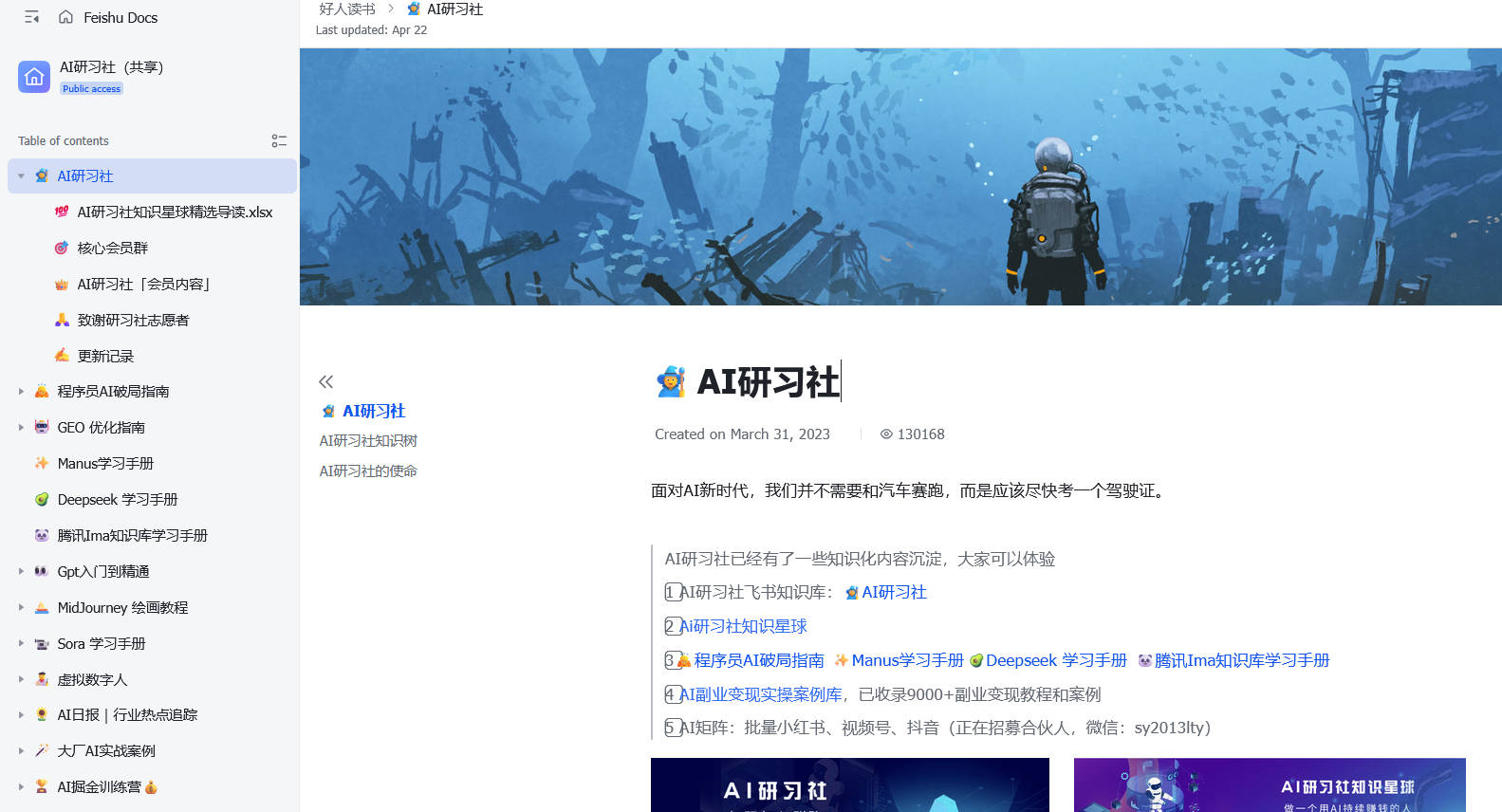Click the icon beside 致谢研习社志愿者
1502x812 pixels.
(x=62, y=320)
